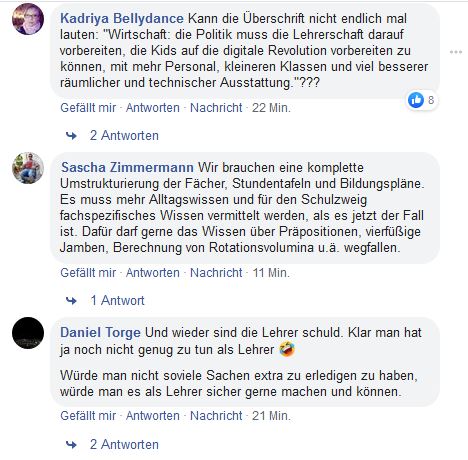Open Daniel Torge's dark profile picture
468x460 pixels.
pyautogui.click(x=28, y=333)
